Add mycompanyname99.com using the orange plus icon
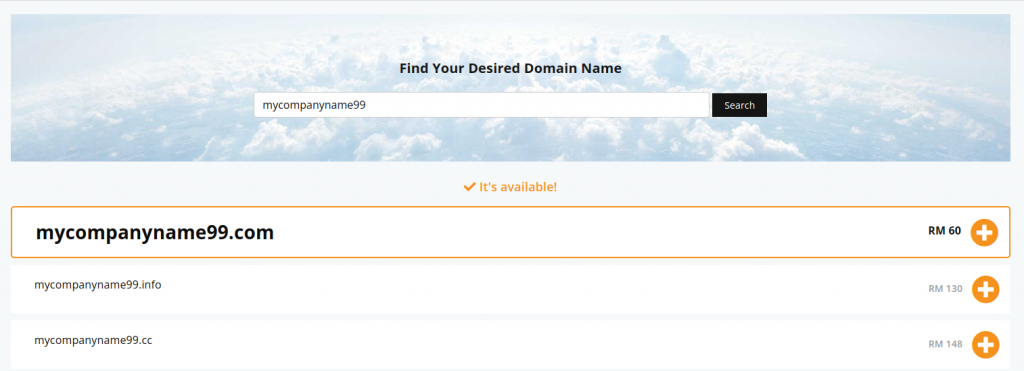Screen dimensions: 1024x371 (x=984, y=233)
